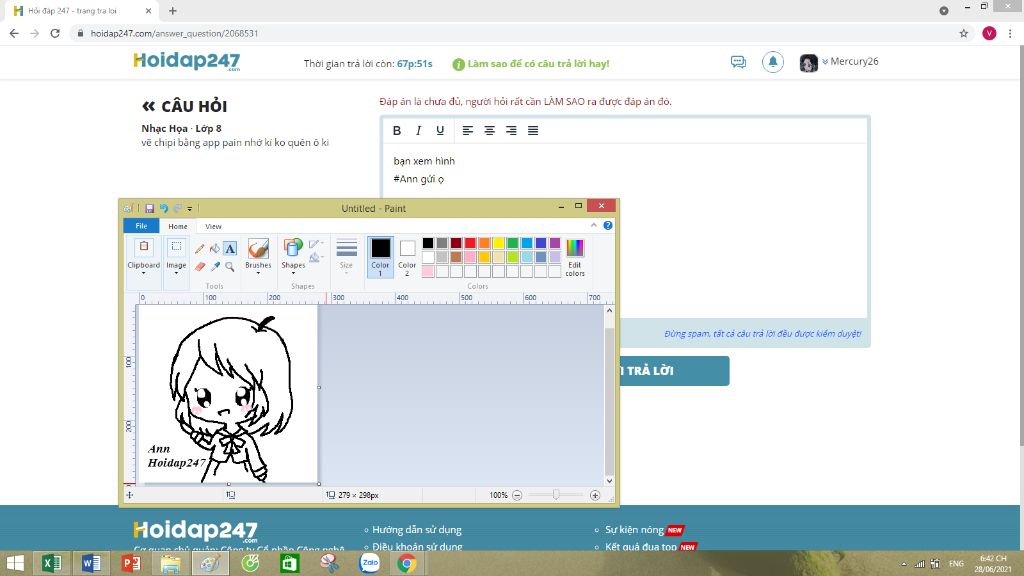Select the Text tool in Paint
Screen dimensions: 1024x576
tap(230, 248)
